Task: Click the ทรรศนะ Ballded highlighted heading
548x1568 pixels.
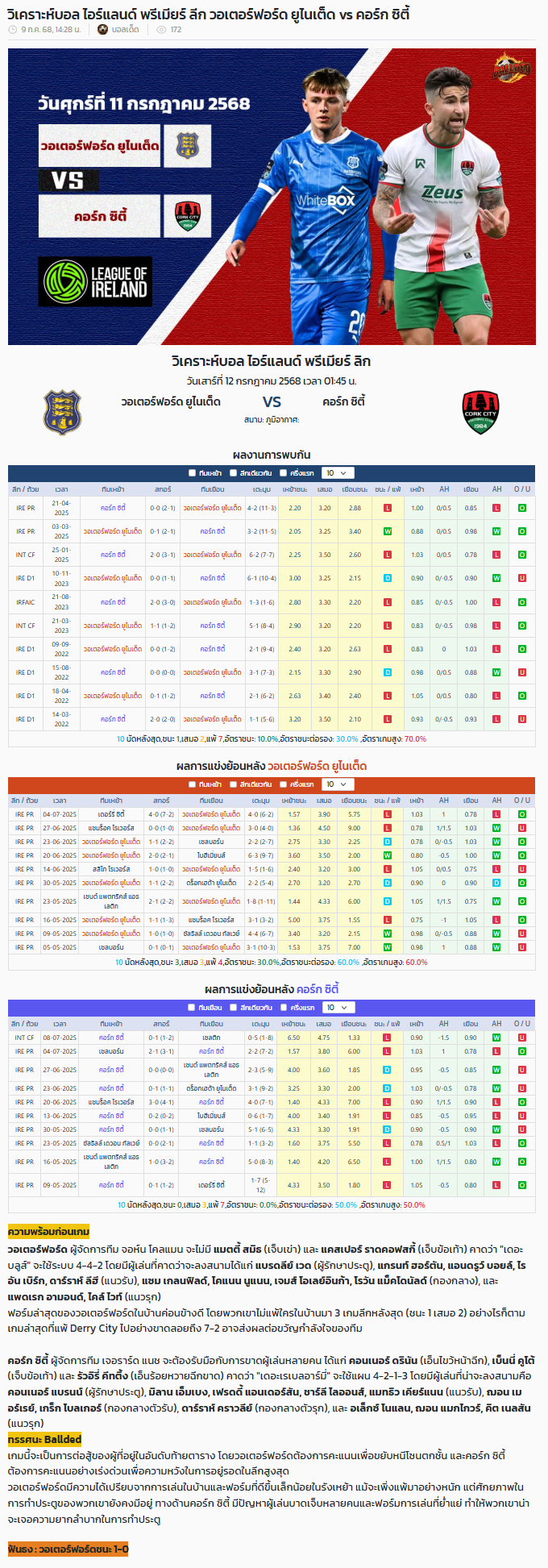Action: click(x=44, y=1439)
